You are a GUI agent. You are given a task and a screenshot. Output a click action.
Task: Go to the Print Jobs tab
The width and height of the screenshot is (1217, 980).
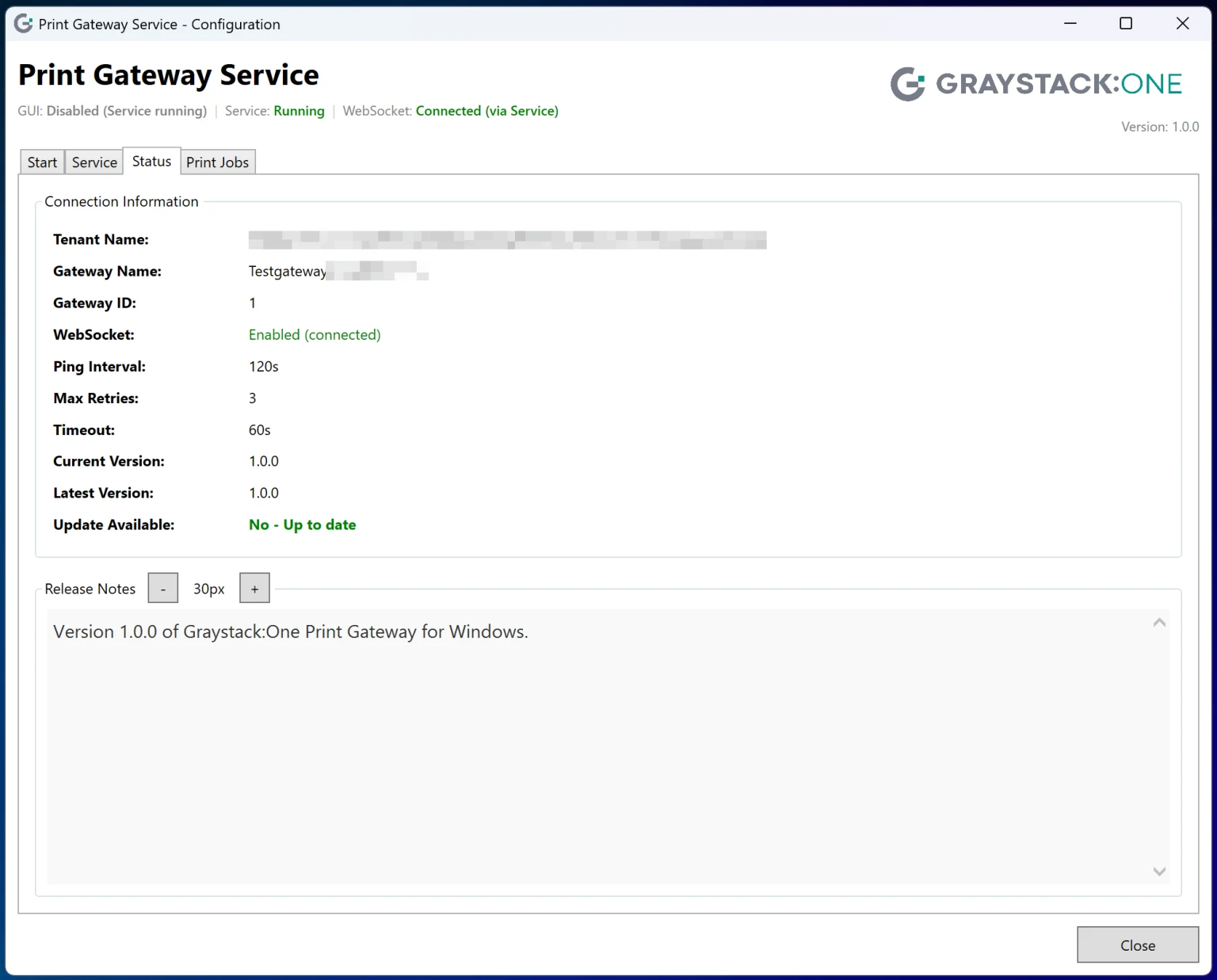pos(217,162)
